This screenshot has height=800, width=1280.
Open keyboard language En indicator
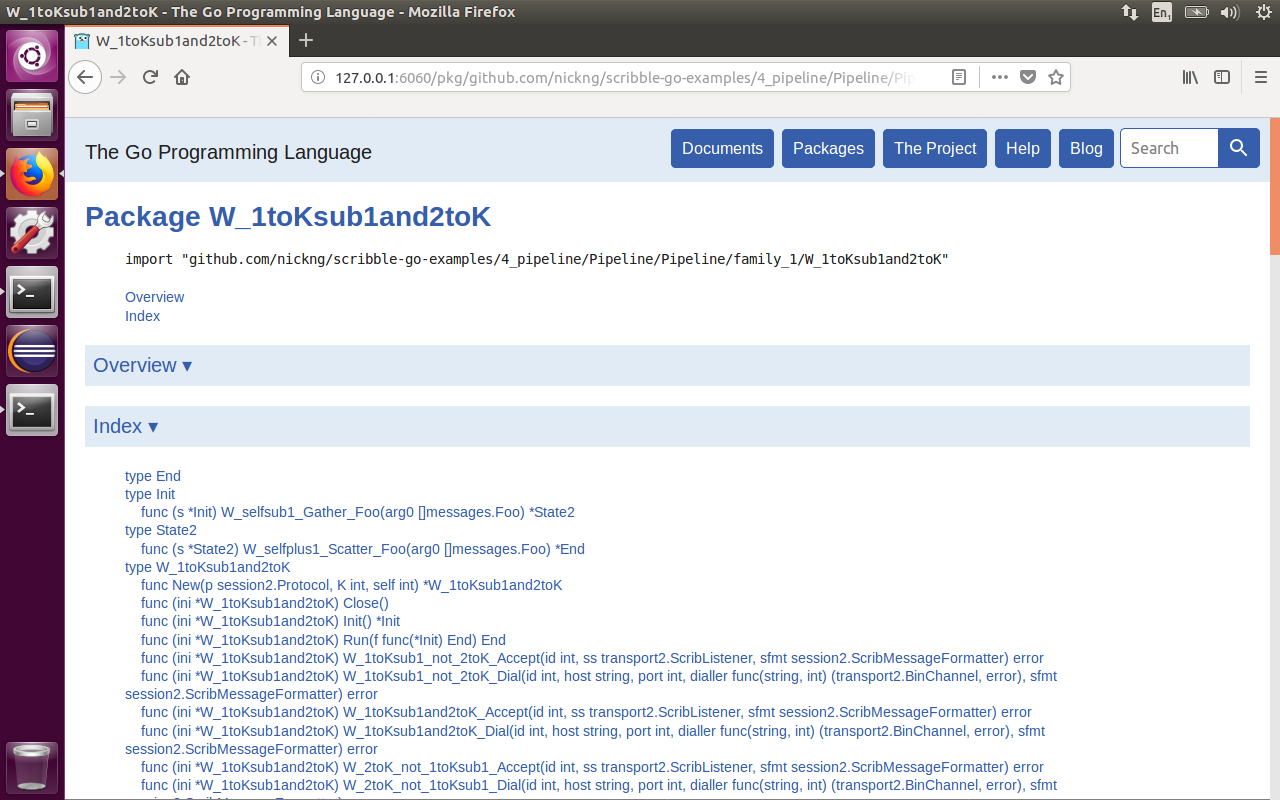[x=1161, y=12]
